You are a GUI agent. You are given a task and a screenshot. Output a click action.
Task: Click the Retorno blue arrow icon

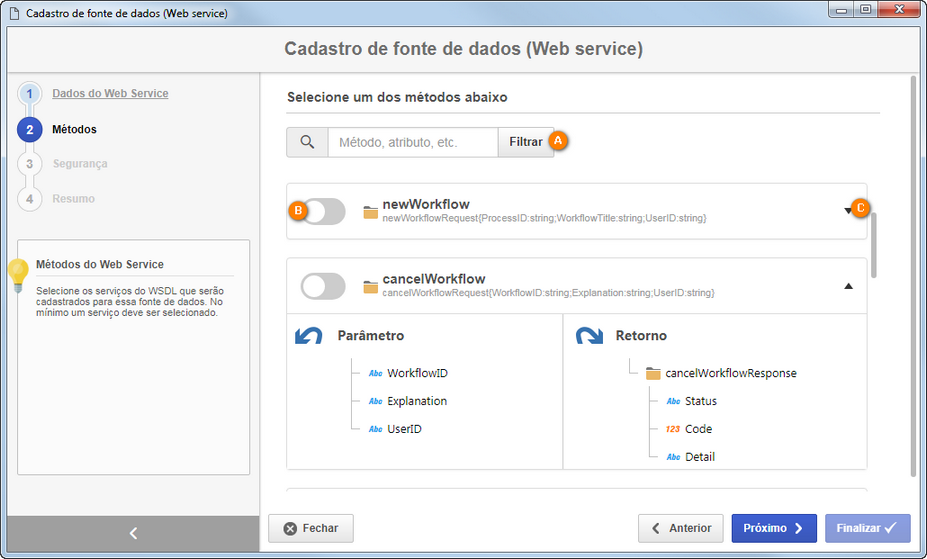[589, 336]
